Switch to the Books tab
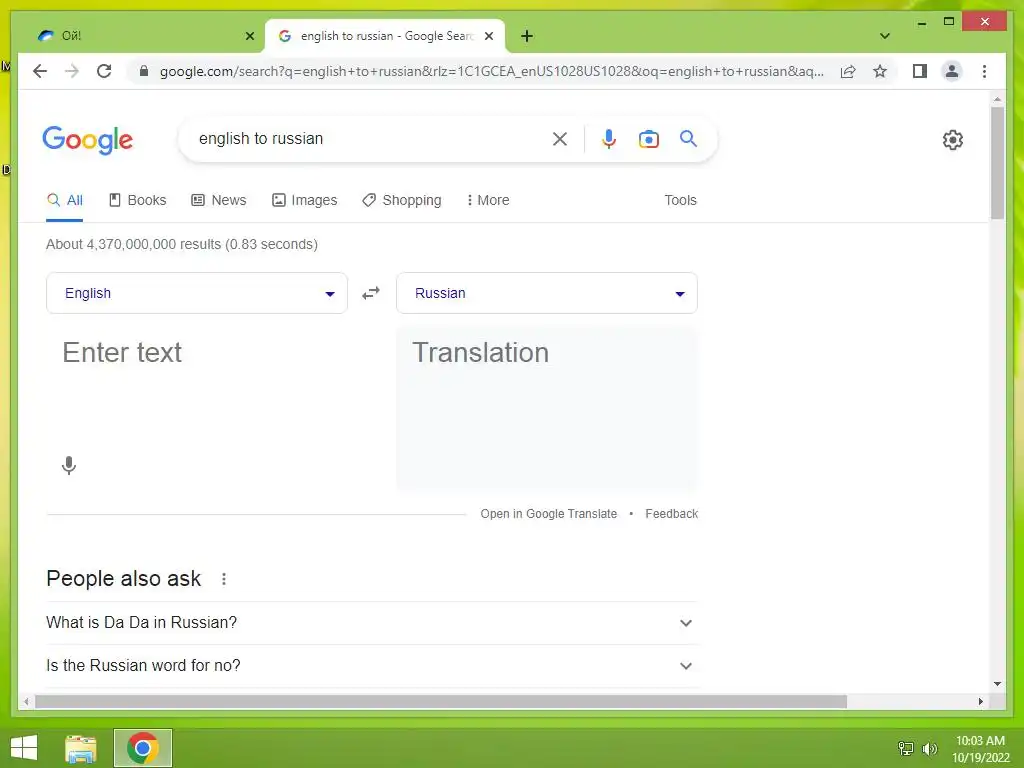This screenshot has height=768, width=1024. pyautogui.click(x=137, y=200)
